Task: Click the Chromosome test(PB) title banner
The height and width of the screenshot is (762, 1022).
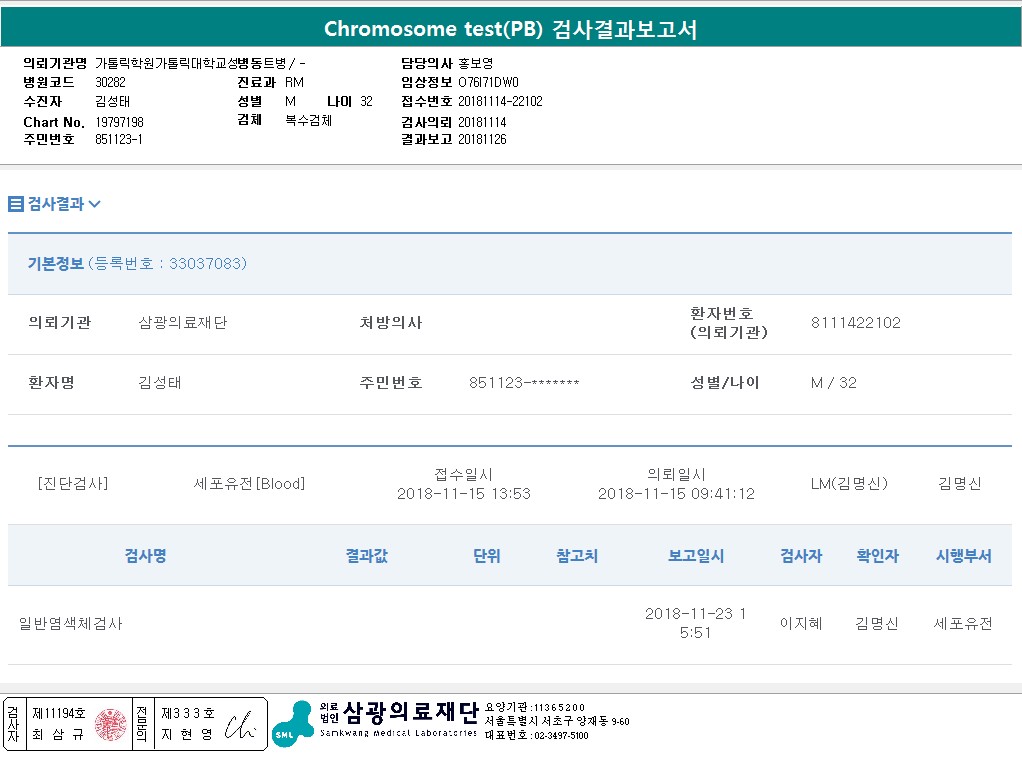Action: [x=511, y=29]
